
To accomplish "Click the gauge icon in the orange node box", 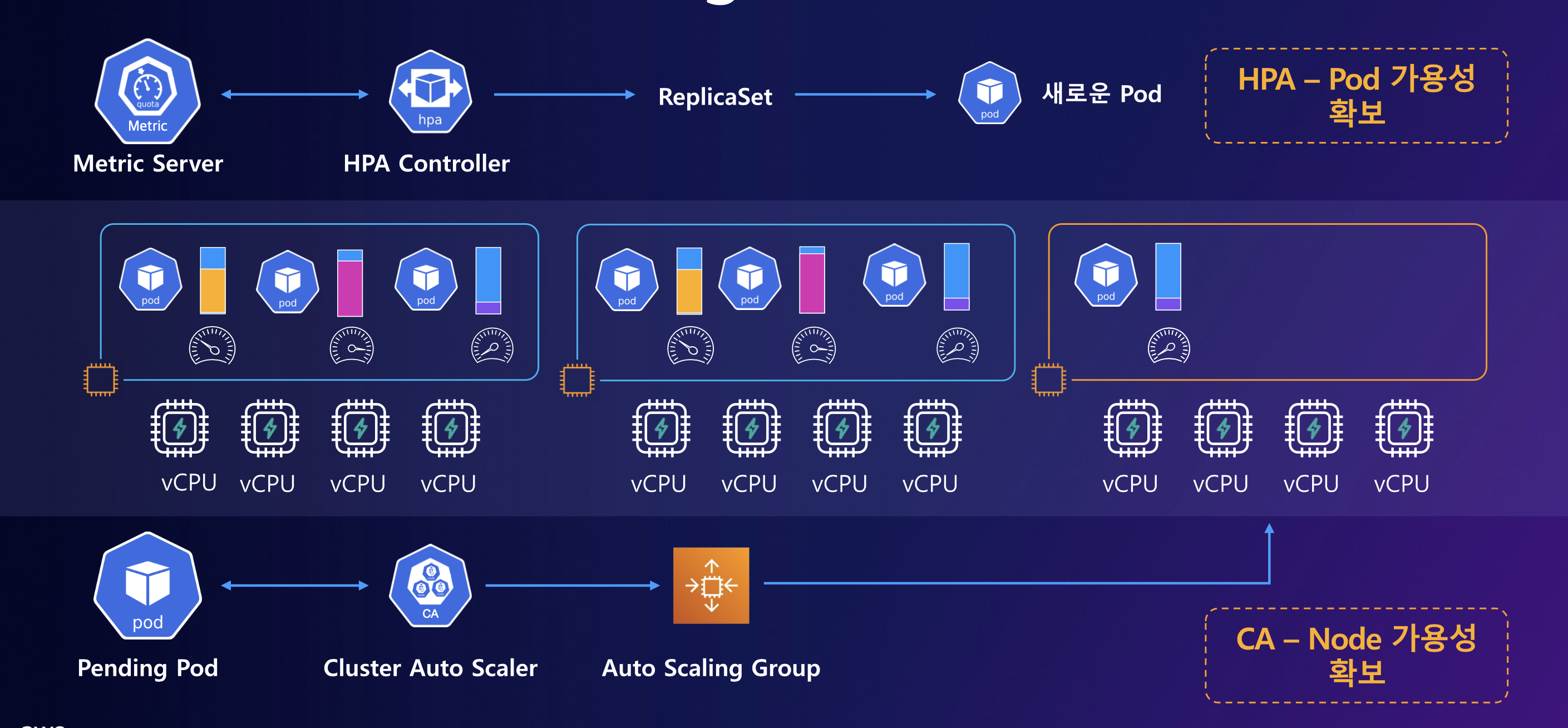I will click(1168, 346).
